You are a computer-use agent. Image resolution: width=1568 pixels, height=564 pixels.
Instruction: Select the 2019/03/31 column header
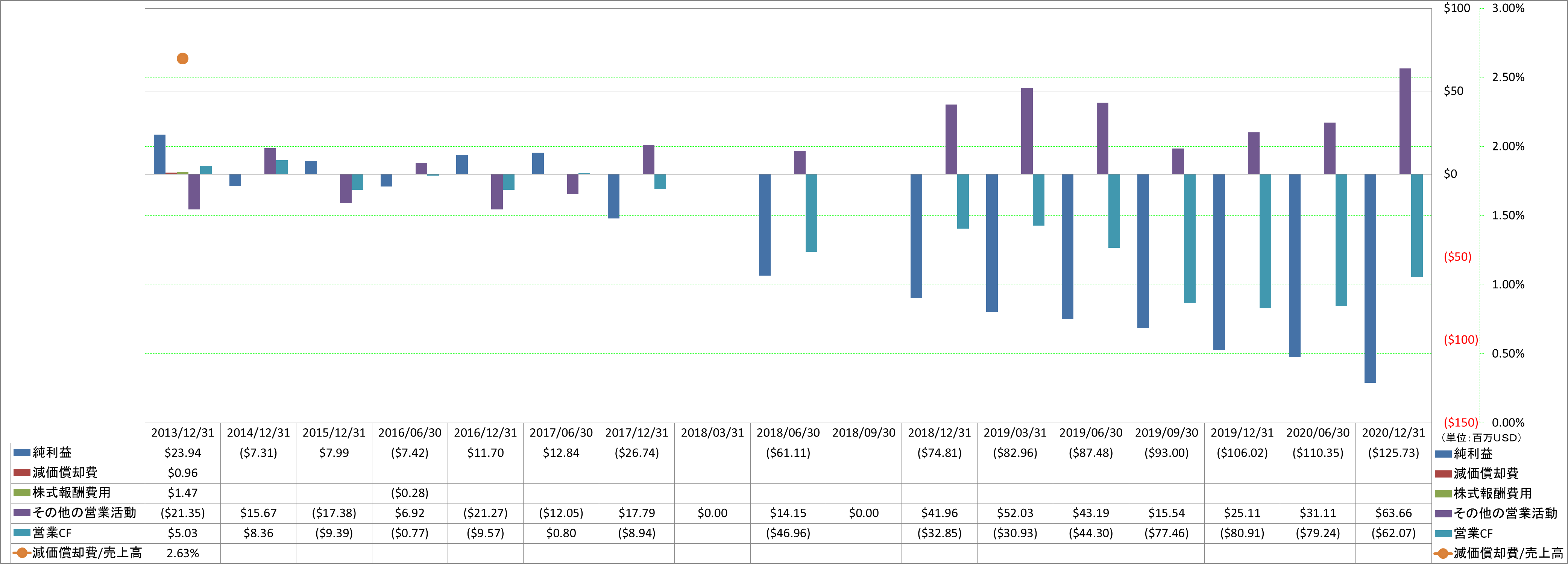pyautogui.click(x=1015, y=432)
